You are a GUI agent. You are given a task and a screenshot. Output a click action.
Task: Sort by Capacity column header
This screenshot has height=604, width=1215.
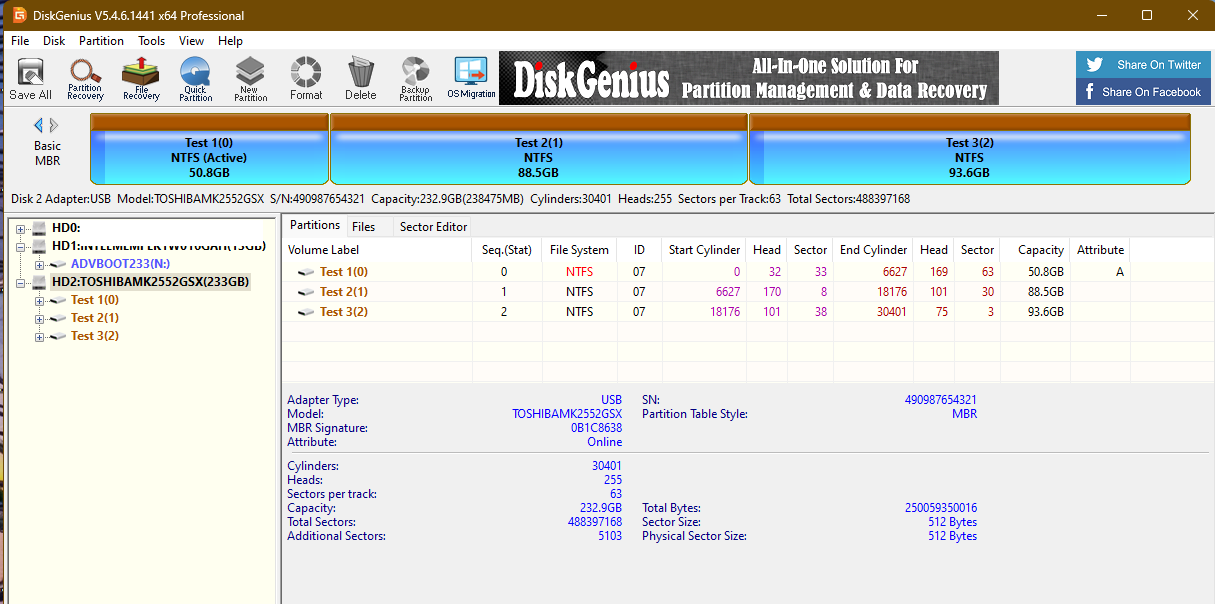pos(1036,250)
